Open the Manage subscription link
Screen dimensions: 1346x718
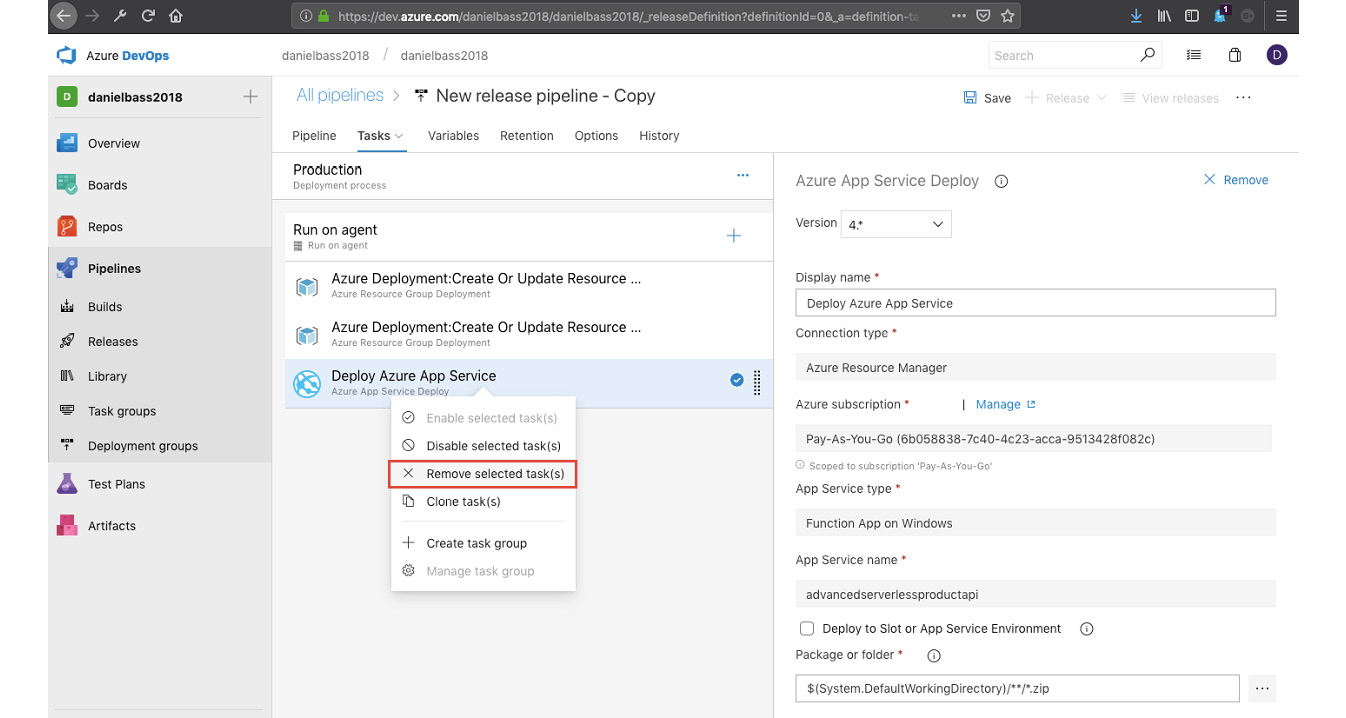pos(1006,405)
